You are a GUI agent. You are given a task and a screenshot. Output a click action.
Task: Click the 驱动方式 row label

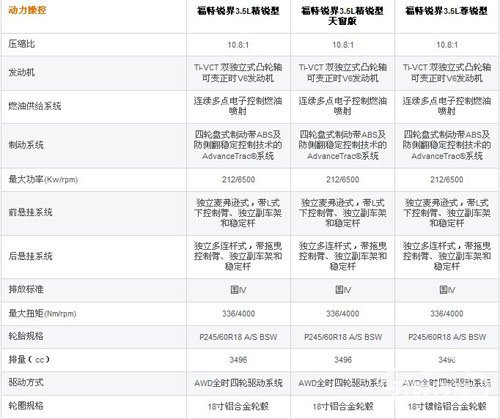pyautogui.click(x=26, y=382)
